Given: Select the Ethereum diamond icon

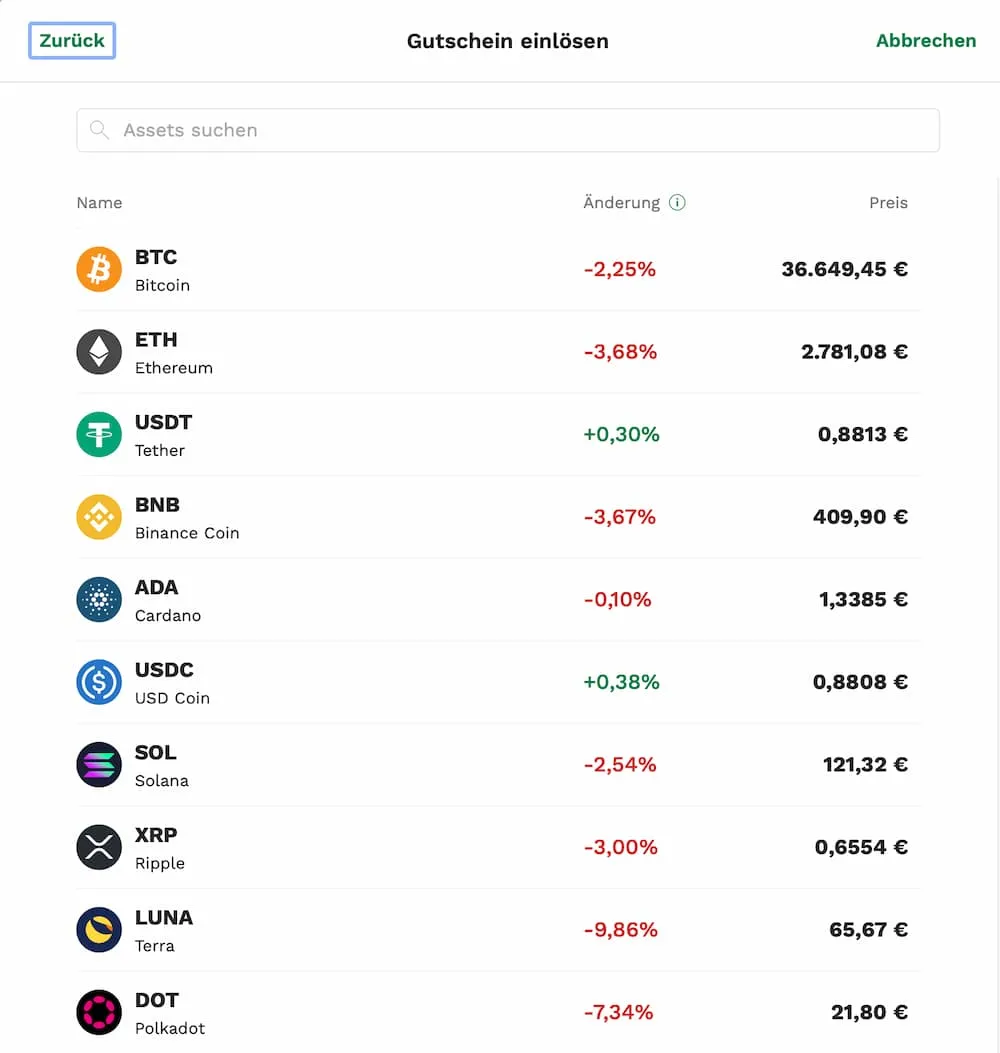Looking at the screenshot, I should pyautogui.click(x=99, y=352).
